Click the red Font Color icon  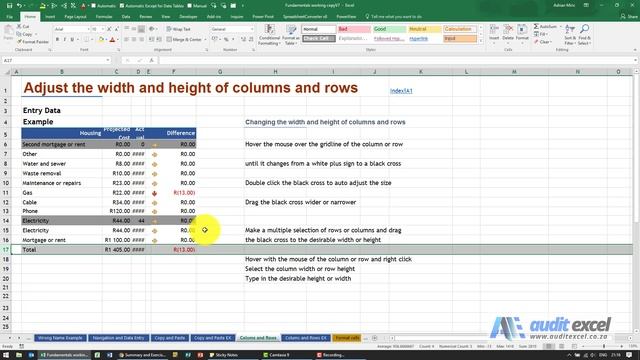coord(113,40)
